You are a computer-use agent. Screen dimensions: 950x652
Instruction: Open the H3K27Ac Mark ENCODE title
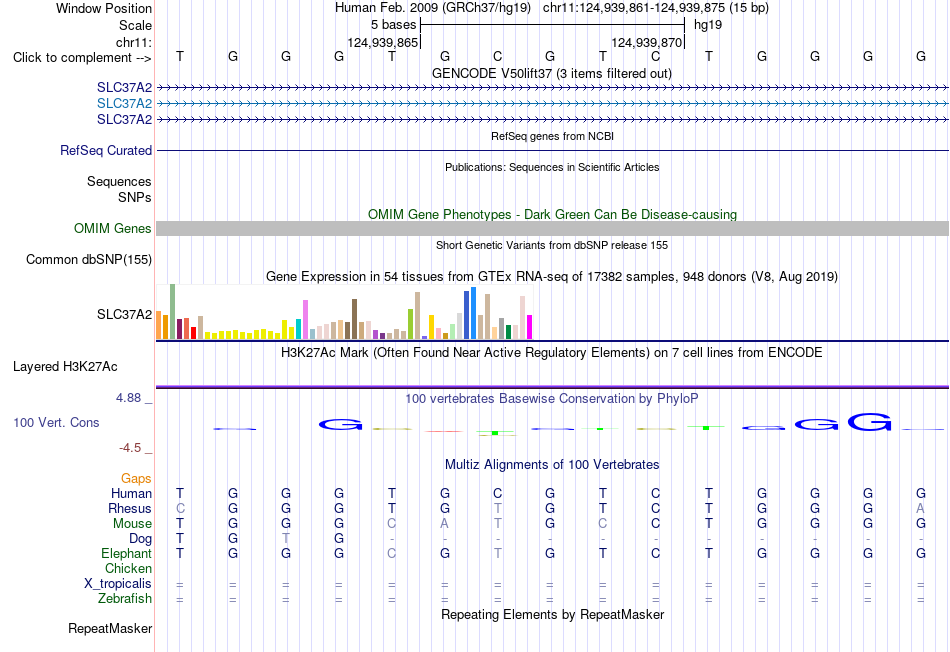click(x=551, y=353)
